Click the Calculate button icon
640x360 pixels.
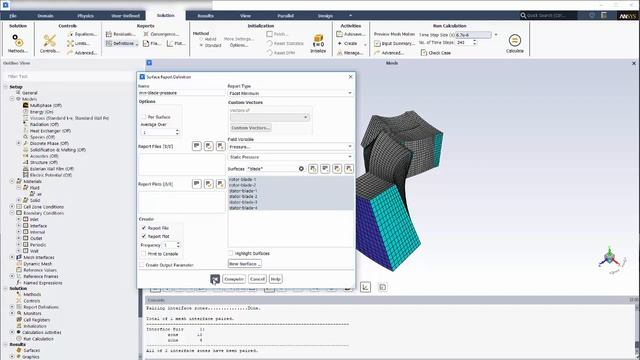(515, 44)
